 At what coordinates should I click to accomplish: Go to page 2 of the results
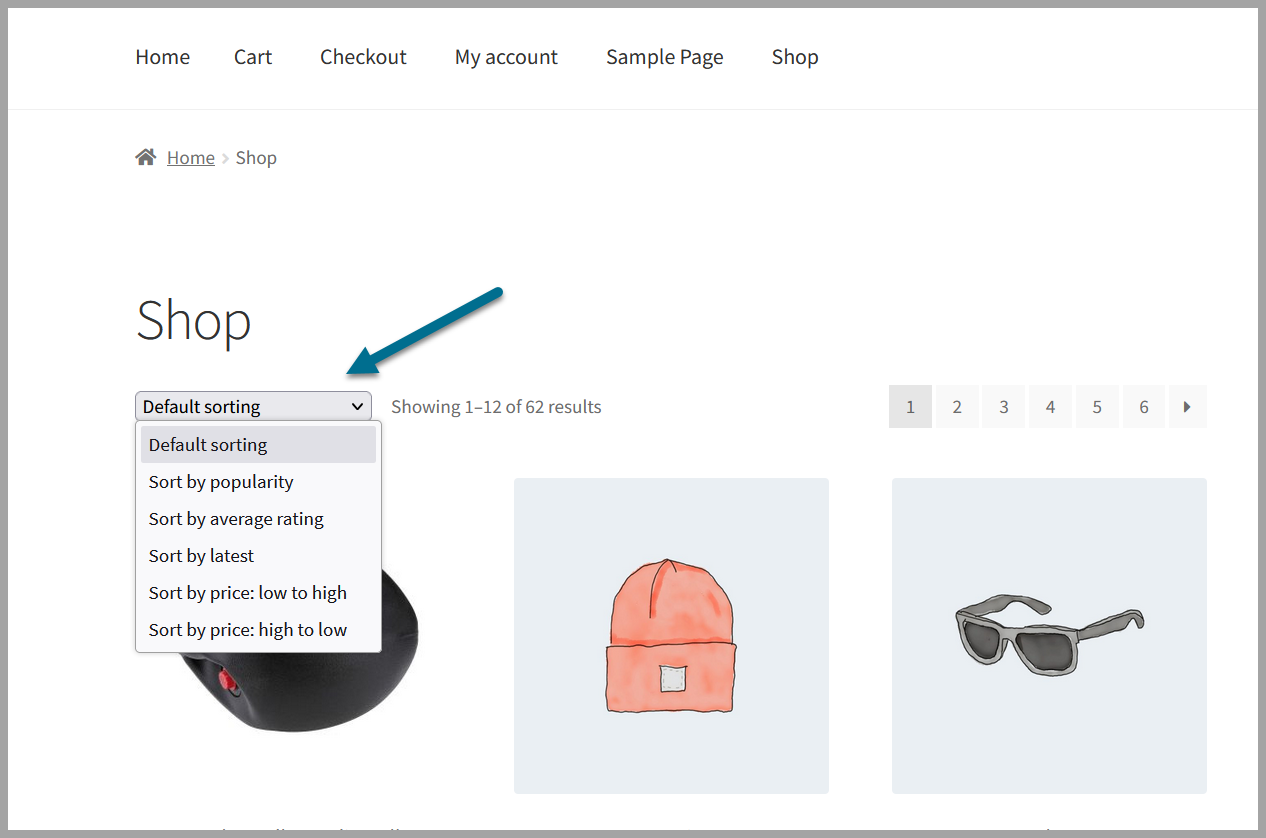click(x=956, y=406)
